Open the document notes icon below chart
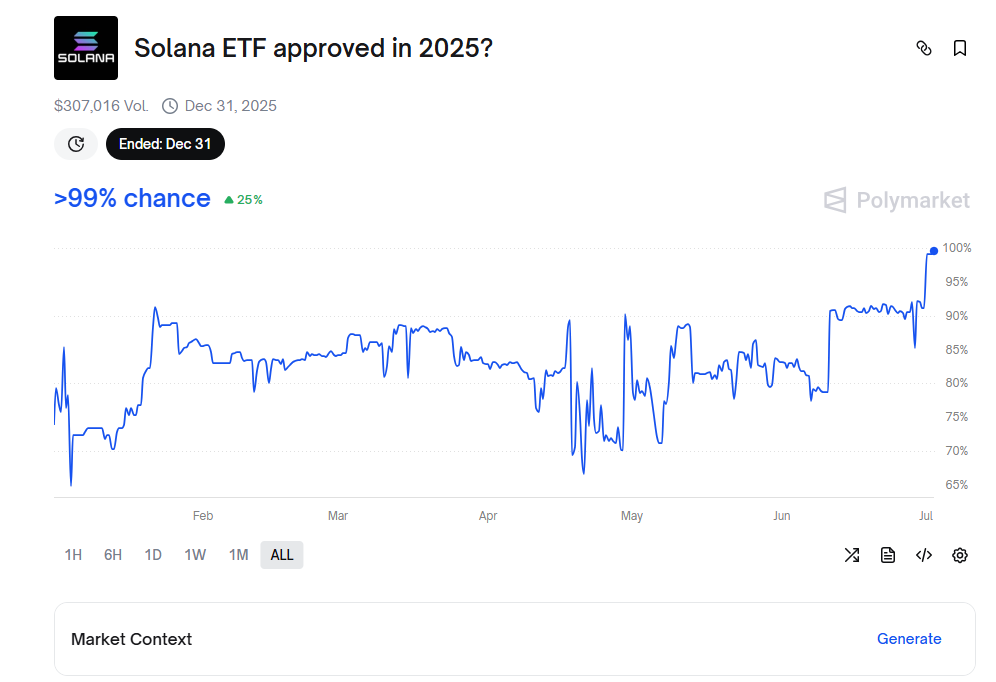This screenshot has height=682, width=996. pyautogui.click(x=888, y=555)
